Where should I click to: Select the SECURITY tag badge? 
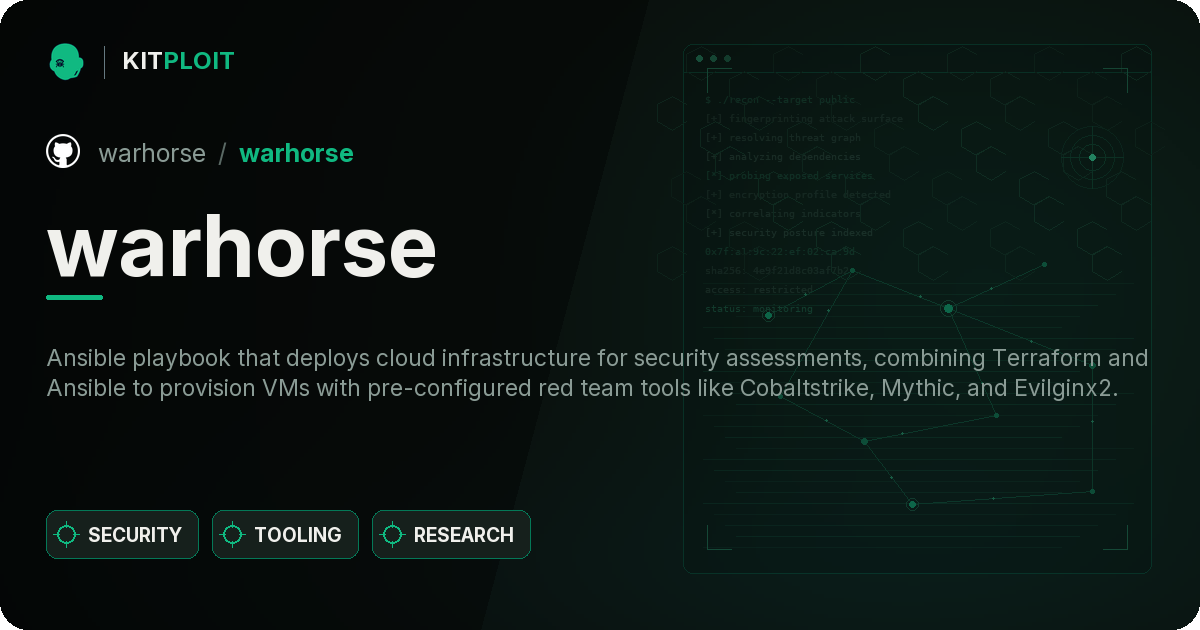coord(122,535)
